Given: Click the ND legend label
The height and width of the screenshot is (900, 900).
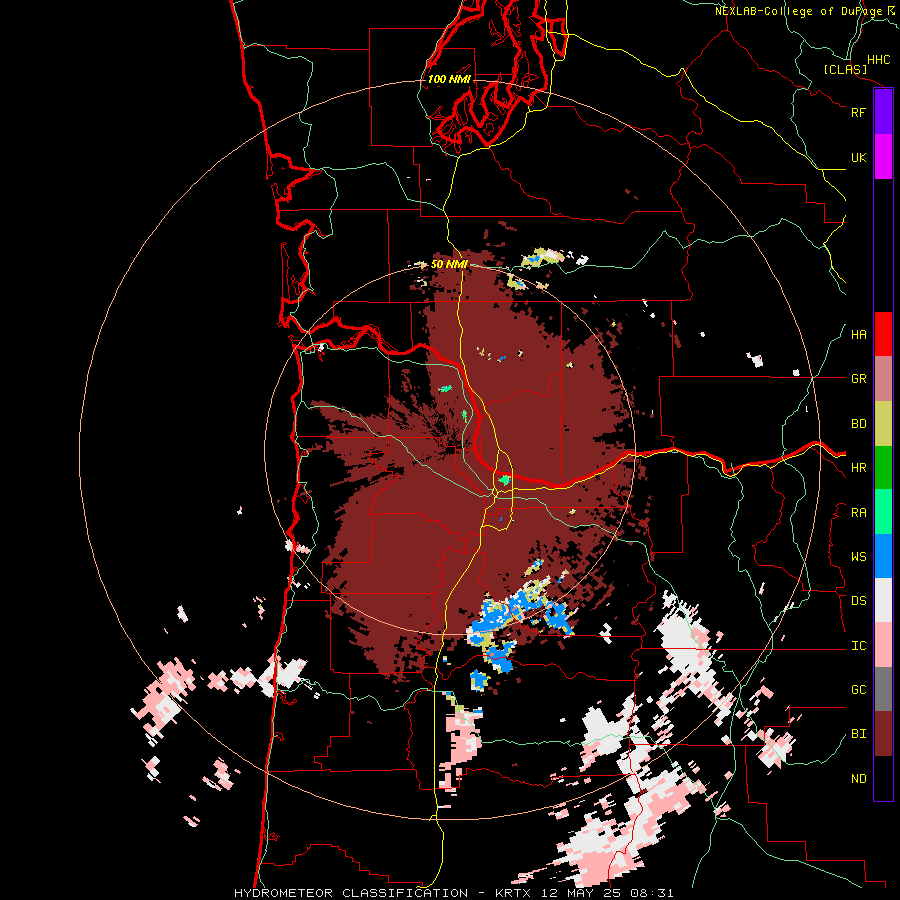Looking at the screenshot, I should (858, 779).
